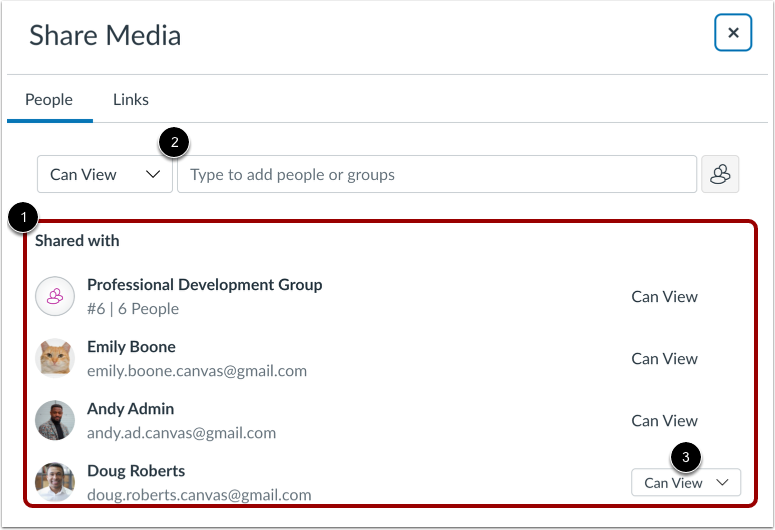Select Professional Development Group name
The height and width of the screenshot is (530, 775).
pos(205,285)
